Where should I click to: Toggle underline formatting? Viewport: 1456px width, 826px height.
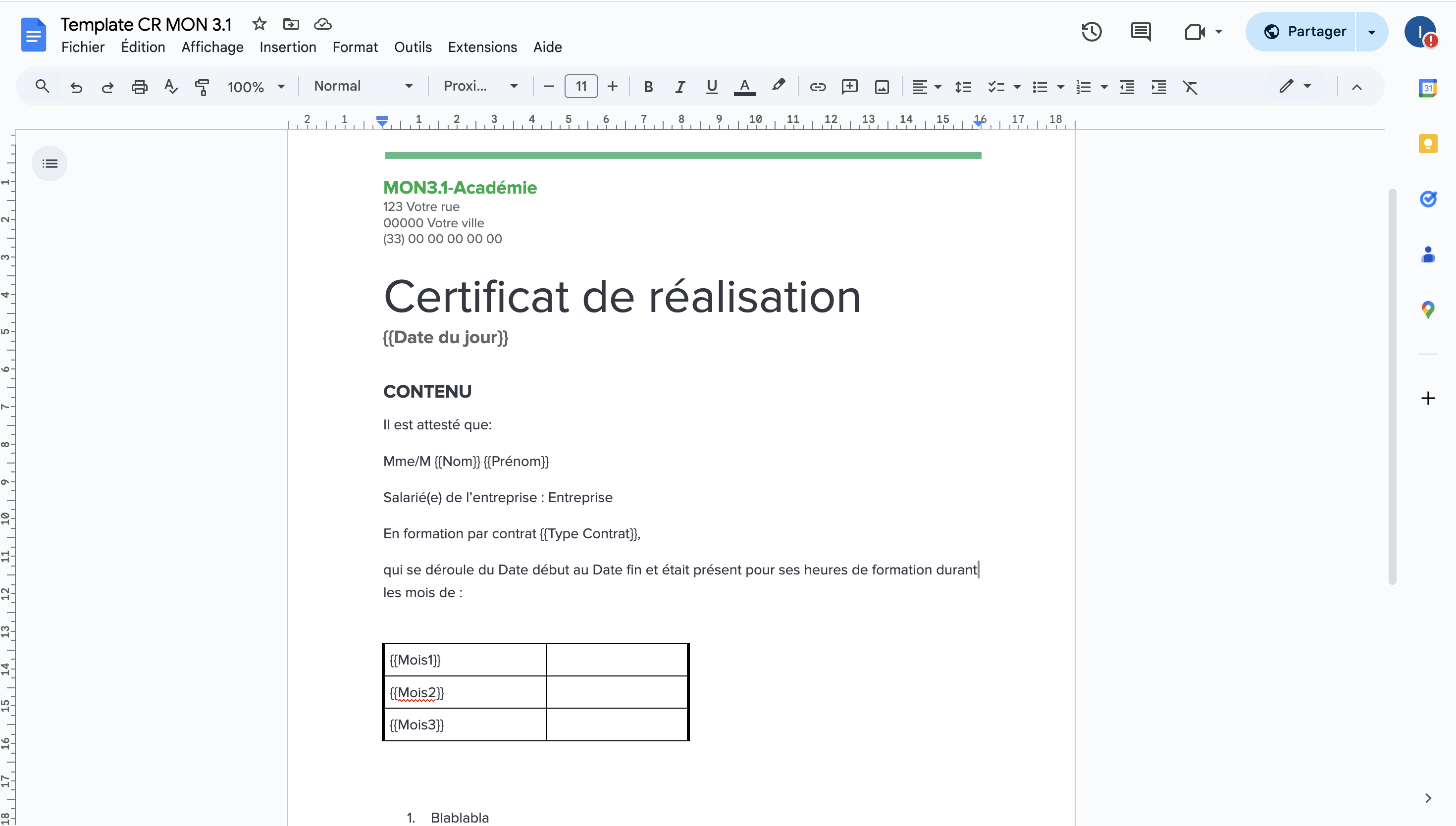[x=711, y=87]
